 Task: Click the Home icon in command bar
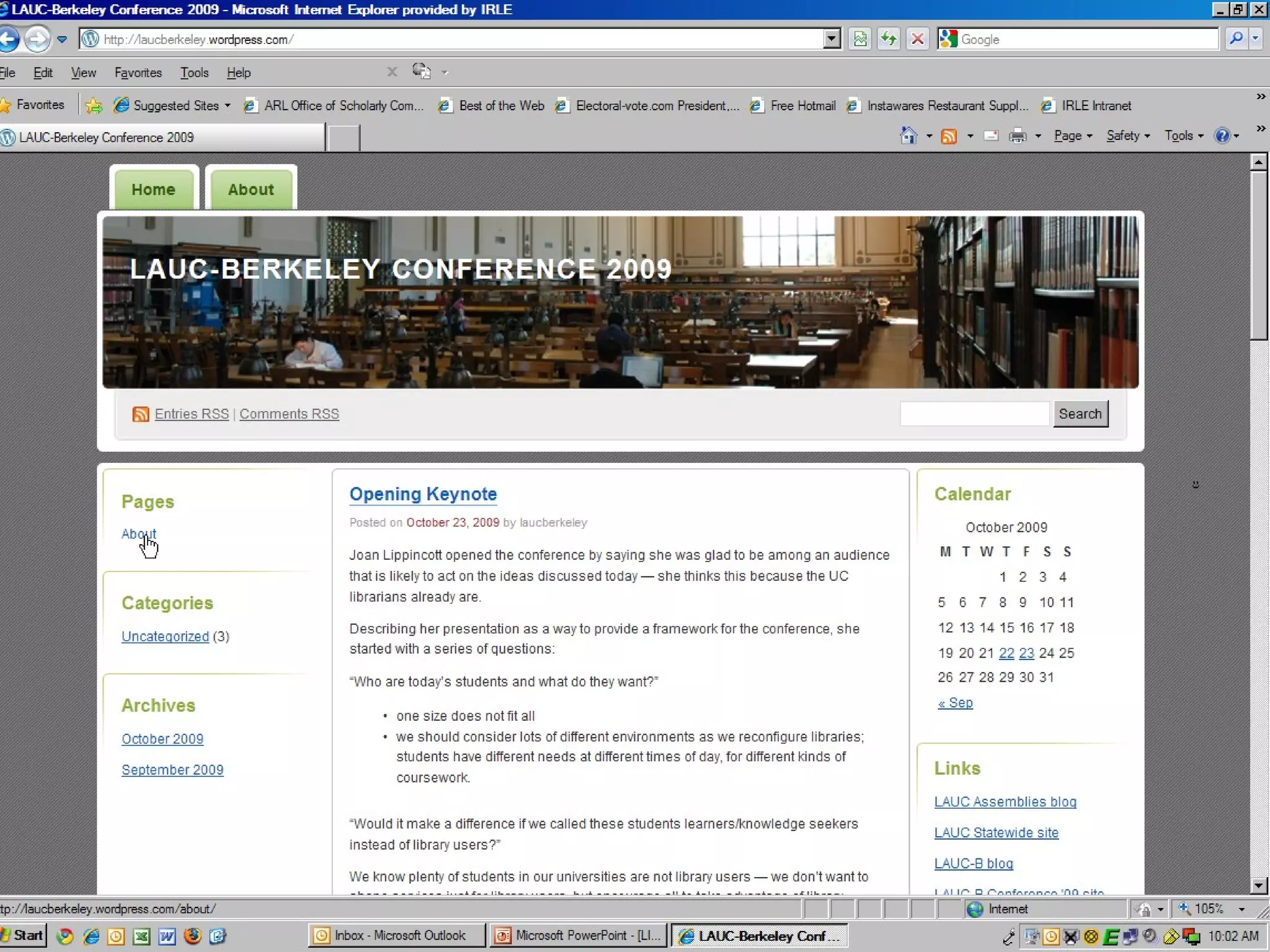908,136
